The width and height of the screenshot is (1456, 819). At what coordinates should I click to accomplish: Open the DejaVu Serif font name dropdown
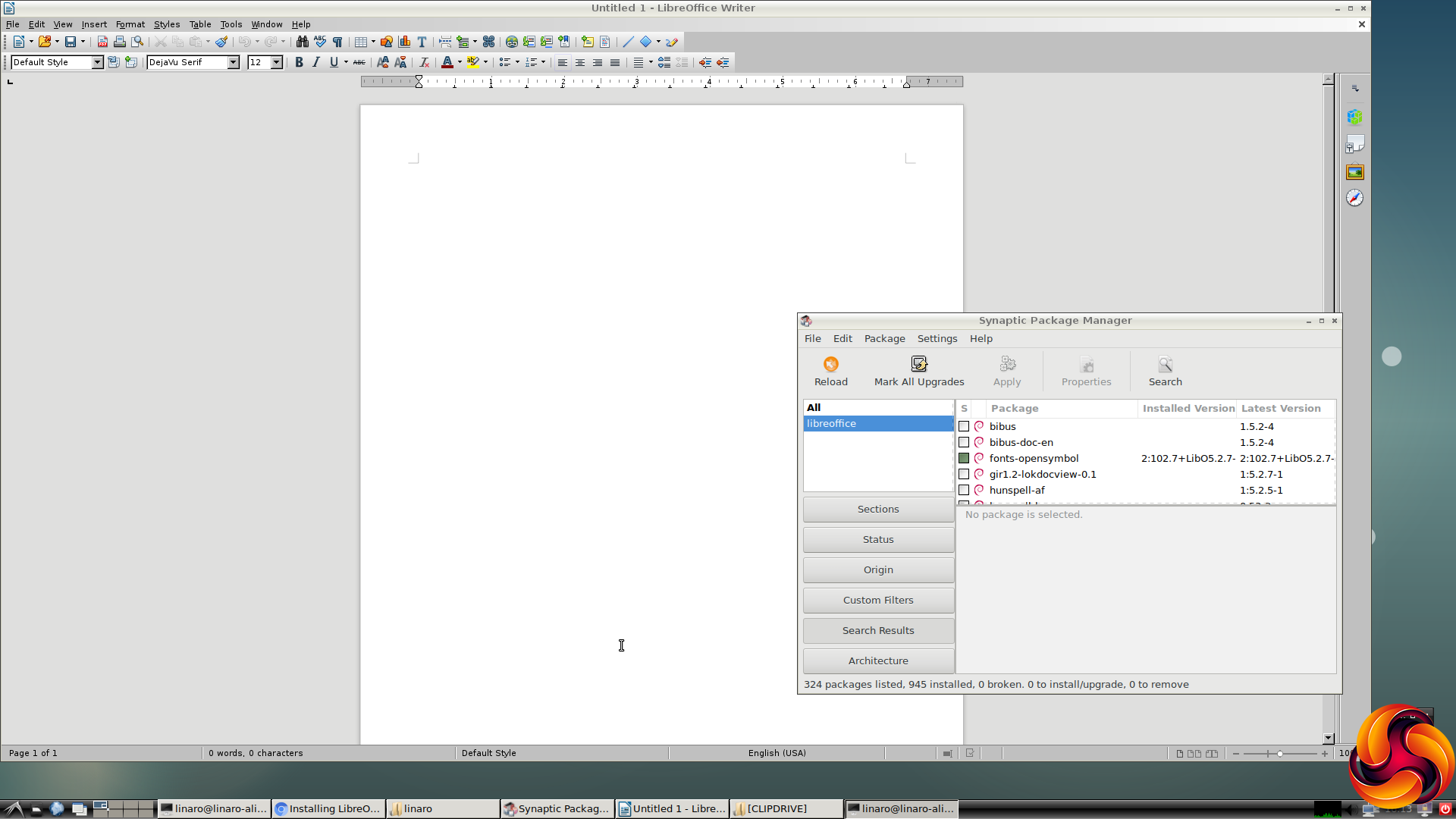234,62
